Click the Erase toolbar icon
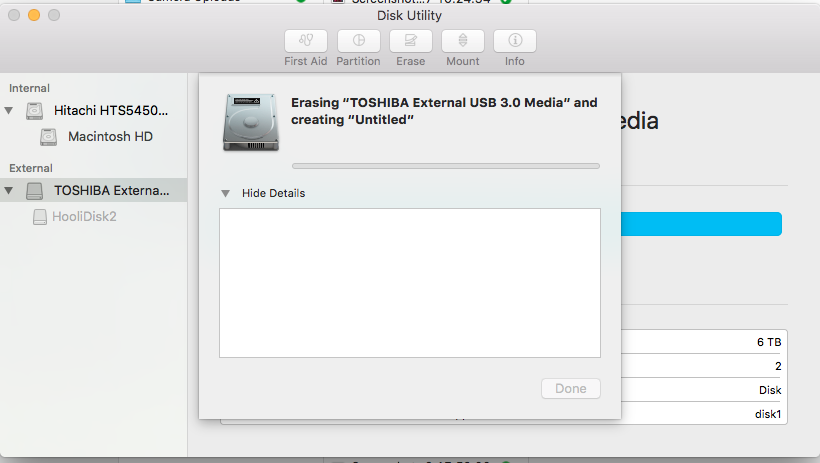Screen dimensions: 820x463 coord(411,41)
